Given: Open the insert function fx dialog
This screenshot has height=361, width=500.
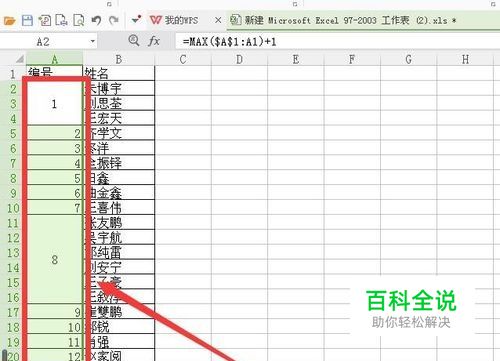Looking at the screenshot, I should 154,41.
